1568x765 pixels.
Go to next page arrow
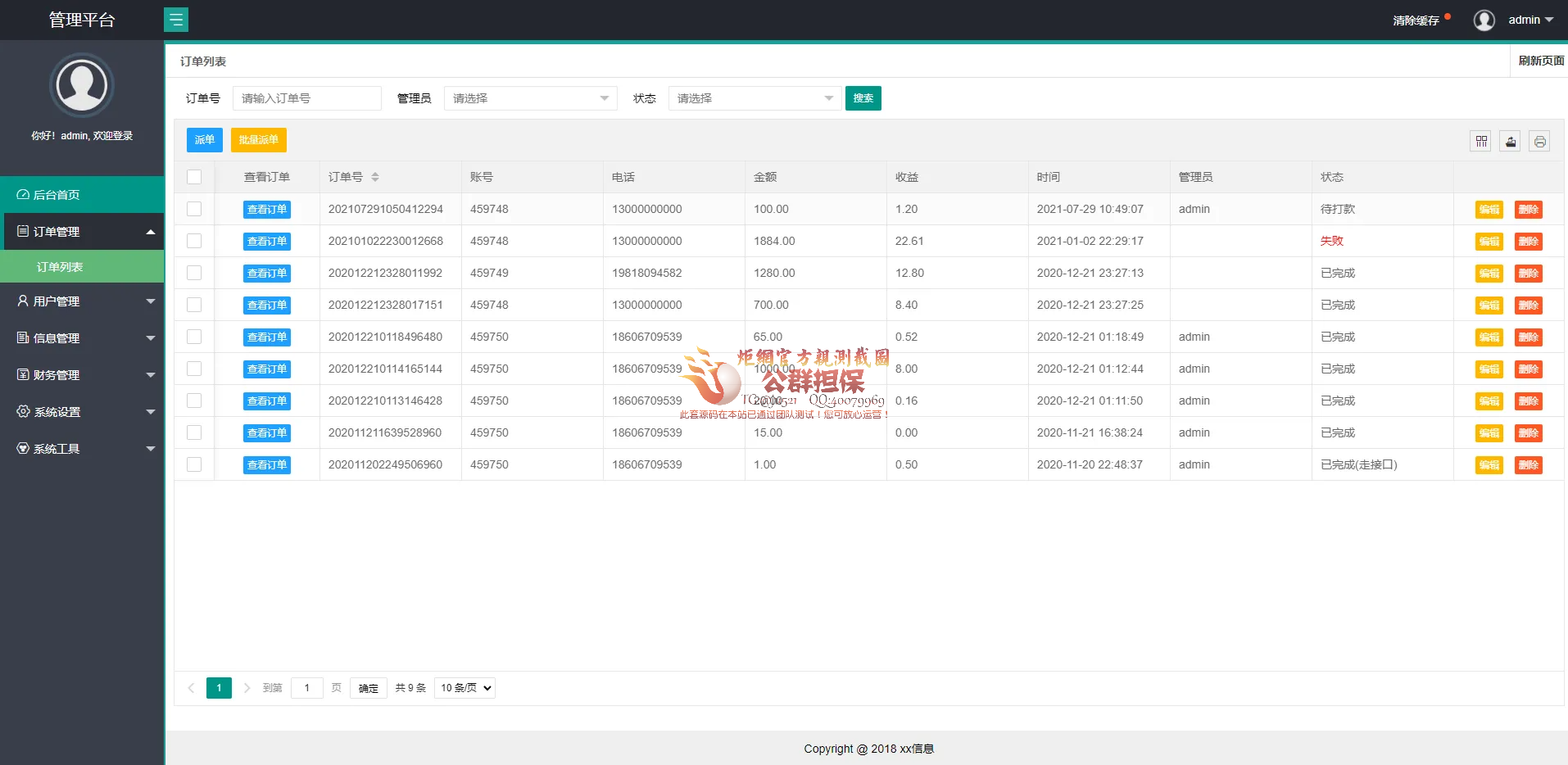tap(247, 688)
